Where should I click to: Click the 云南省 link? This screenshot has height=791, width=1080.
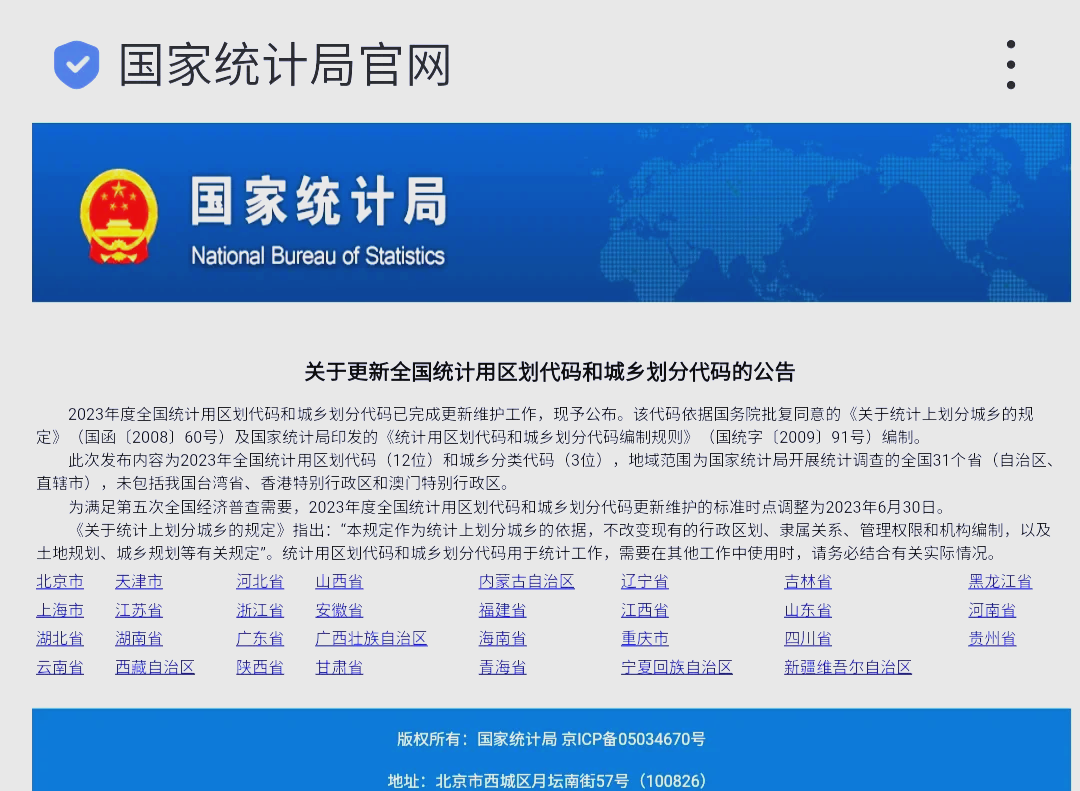coord(60,668)
